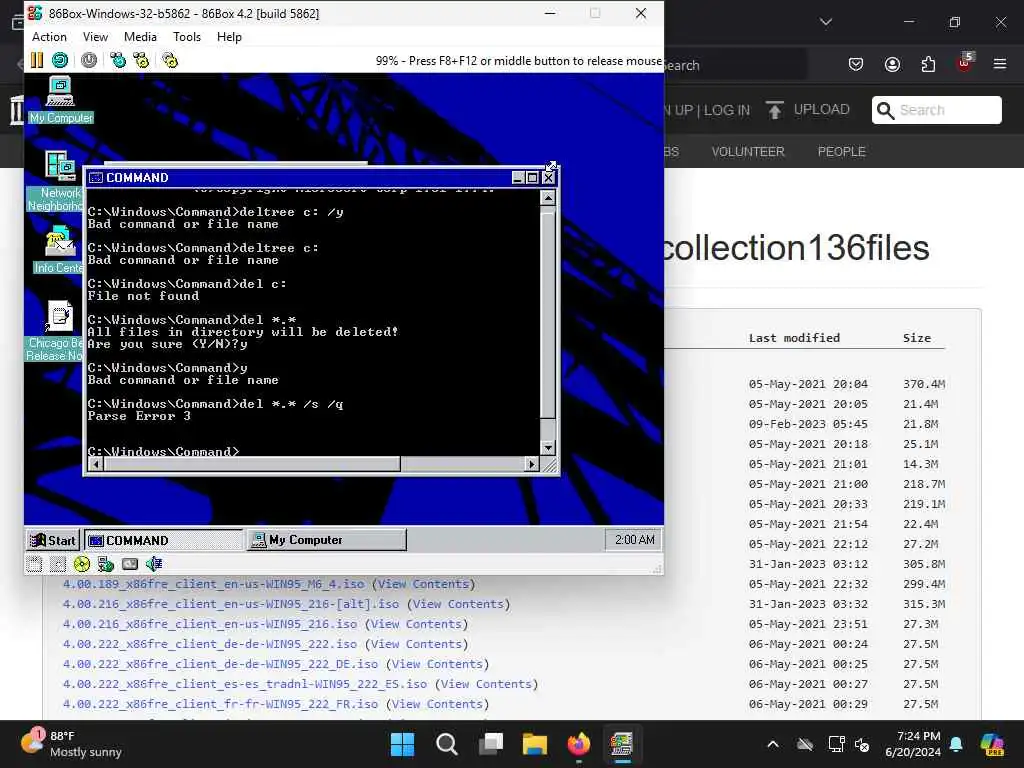Open the PEOPLE nav tab
Viewport: 1024px width, 768px height.
[841, 152]
